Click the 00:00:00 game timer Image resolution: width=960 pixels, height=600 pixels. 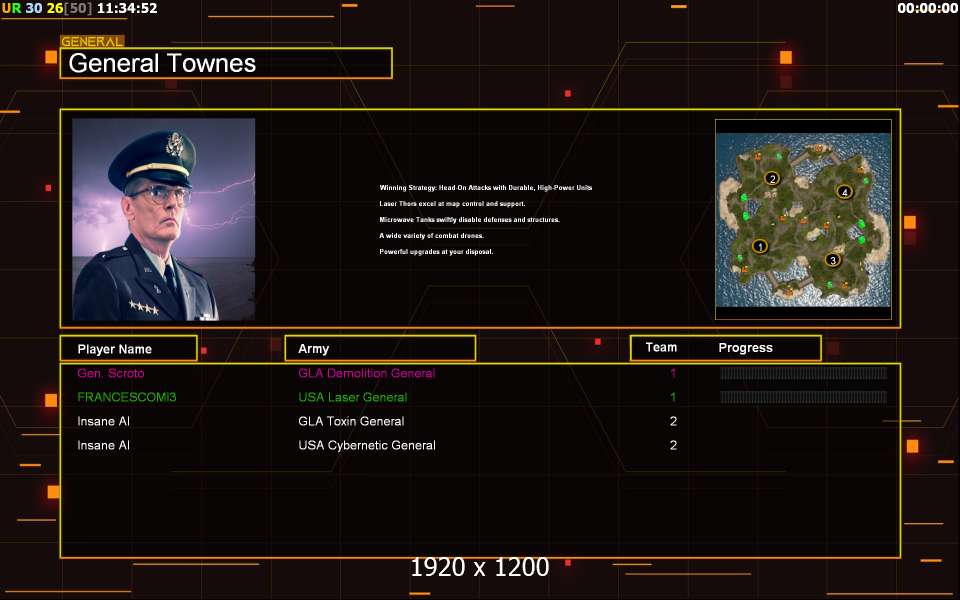click(927, 8)
